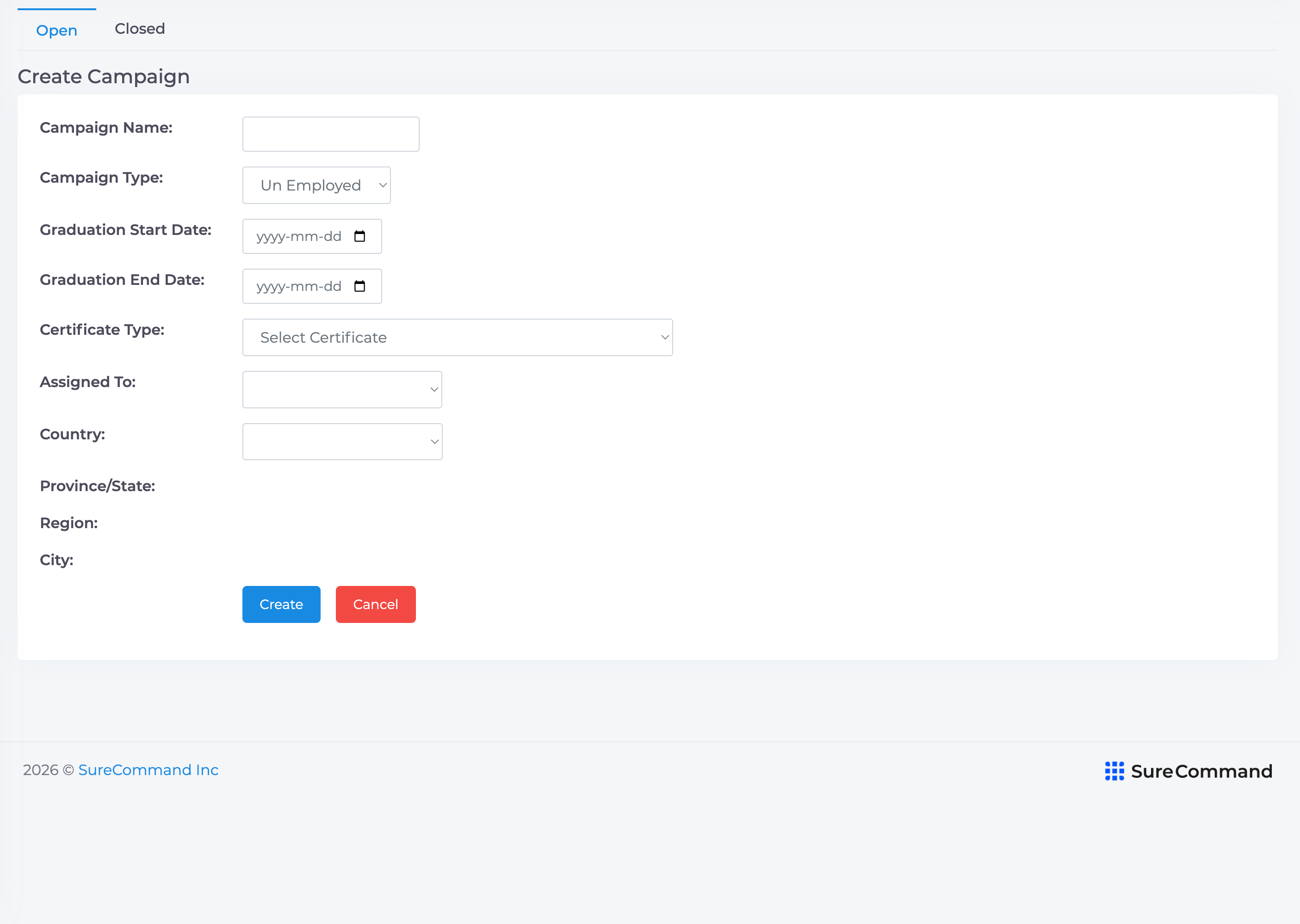
Task: Click the Certificate Type label
Action: pyautogui.click(x=102, y=330)
